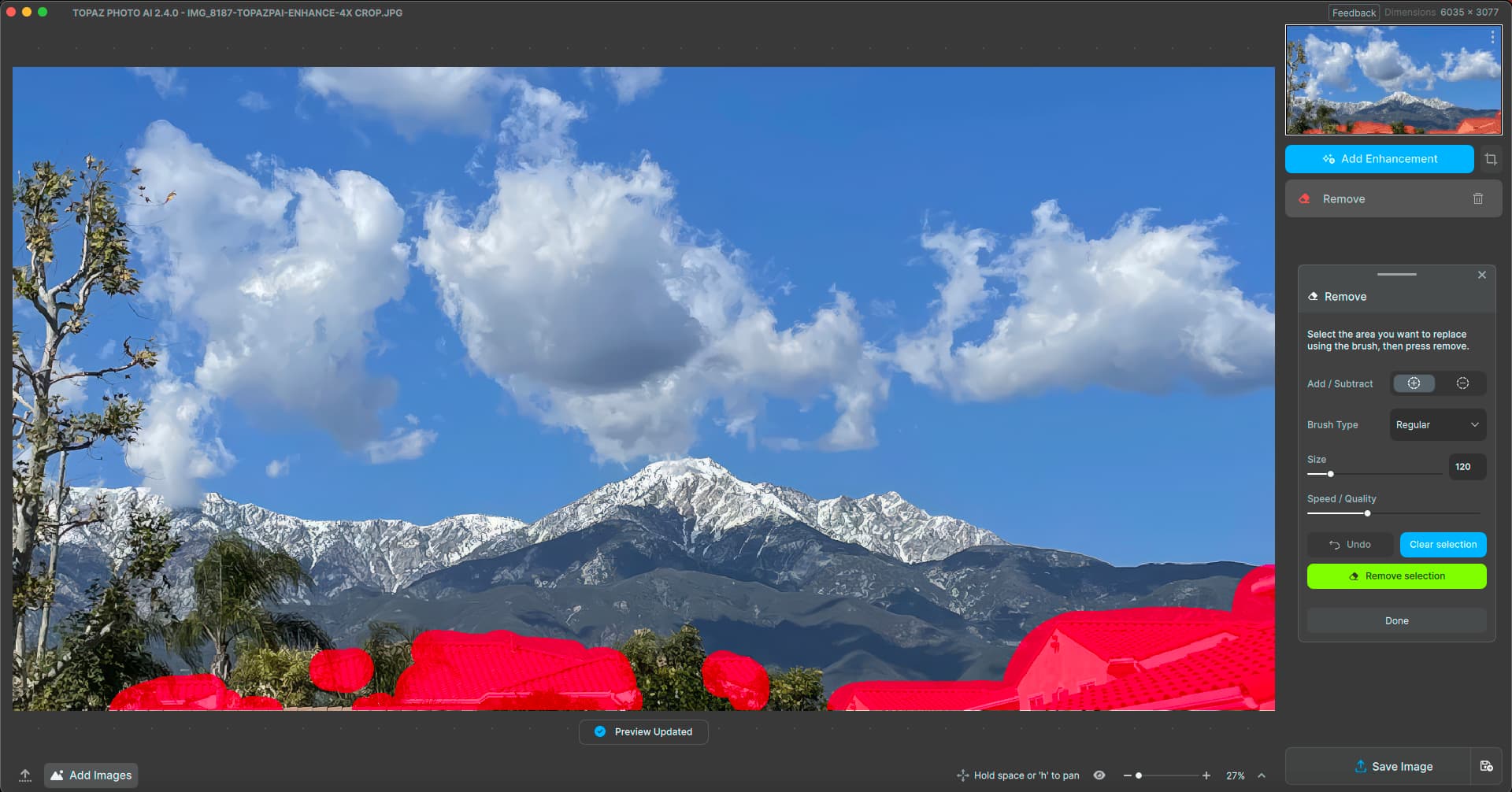1512x792 pixels.
Task: Delete the Remove enhancement with trash icon
Action: (x=1477, y=199)
